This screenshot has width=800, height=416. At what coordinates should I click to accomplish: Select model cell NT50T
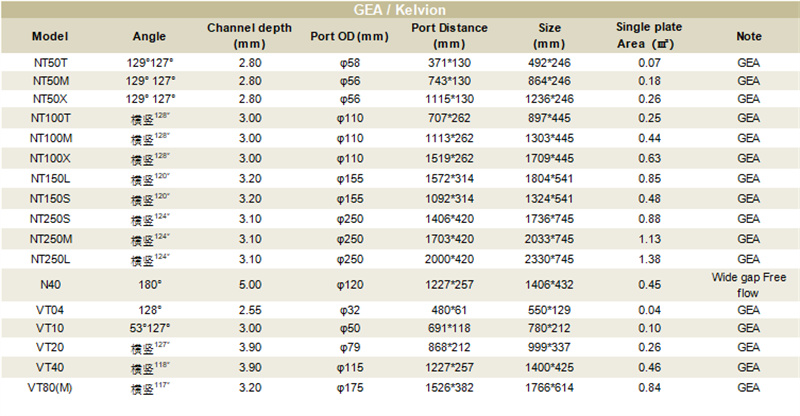pyautogui.click(x=50, y=63)
